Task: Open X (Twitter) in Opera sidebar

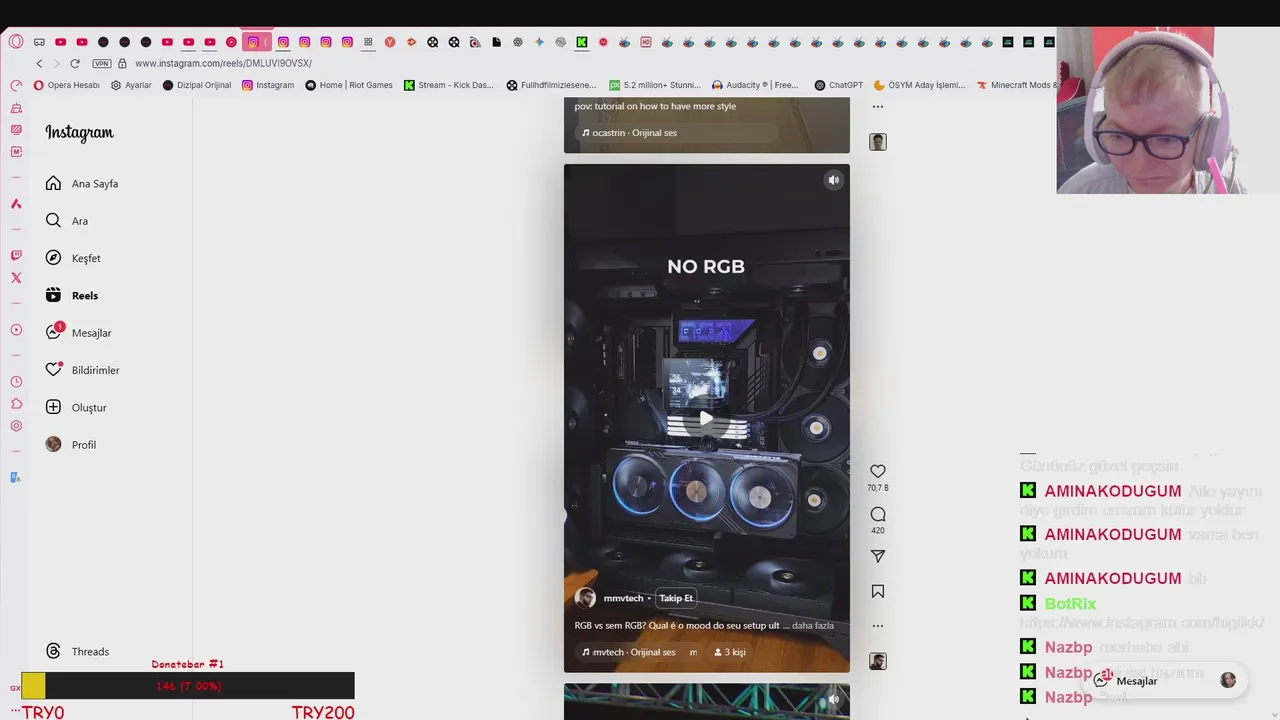Action: [16, 278]
